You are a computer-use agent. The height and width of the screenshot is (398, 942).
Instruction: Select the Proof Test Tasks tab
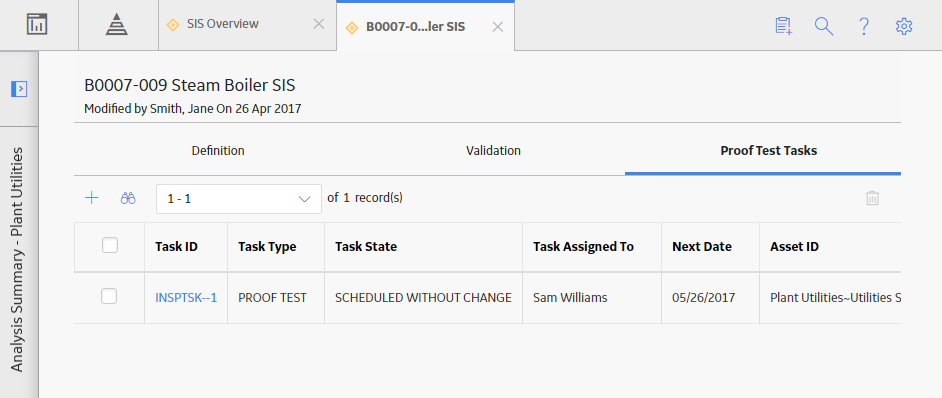click(x=768, y=150)
